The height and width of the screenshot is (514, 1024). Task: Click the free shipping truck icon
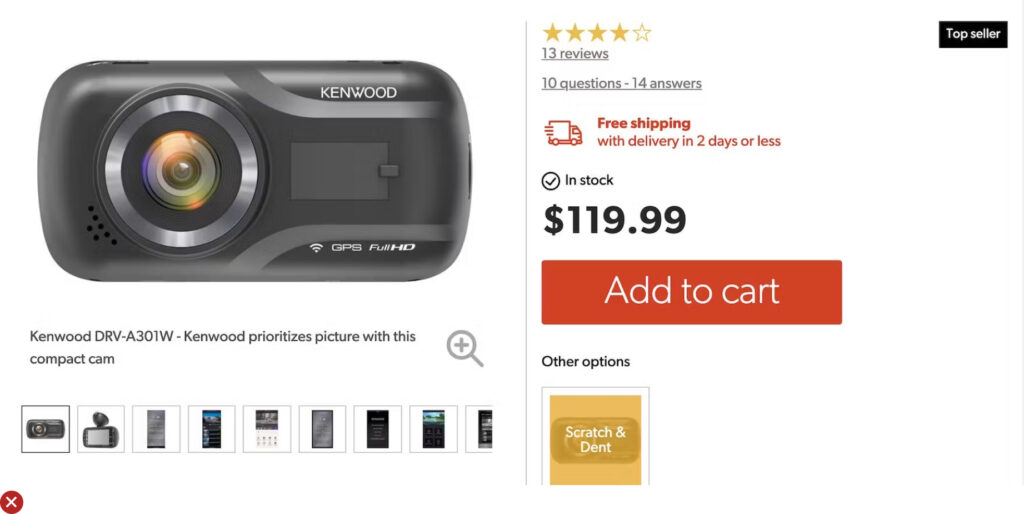pos(563,133)
